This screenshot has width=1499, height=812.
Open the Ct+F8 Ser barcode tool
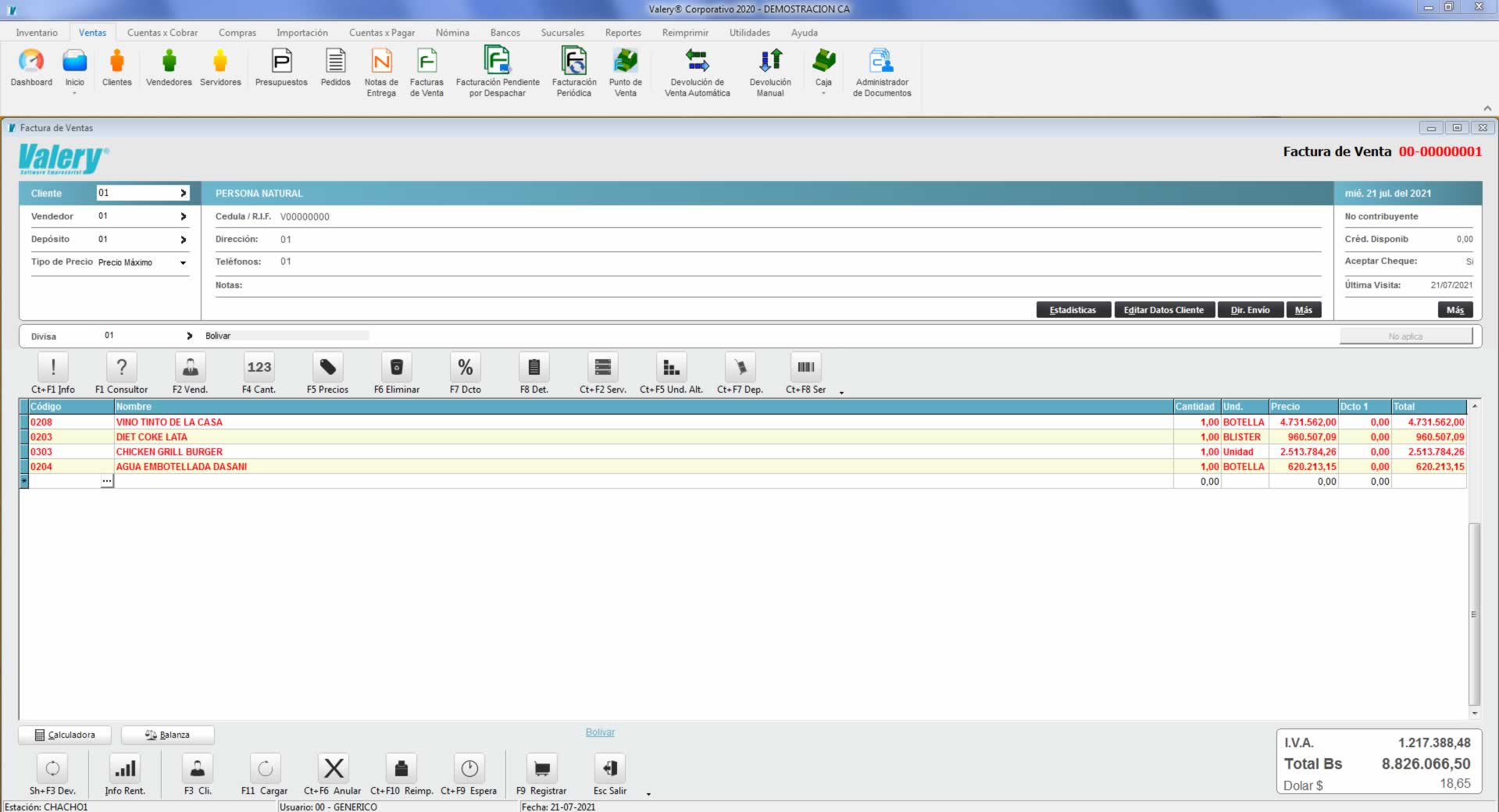805,368
